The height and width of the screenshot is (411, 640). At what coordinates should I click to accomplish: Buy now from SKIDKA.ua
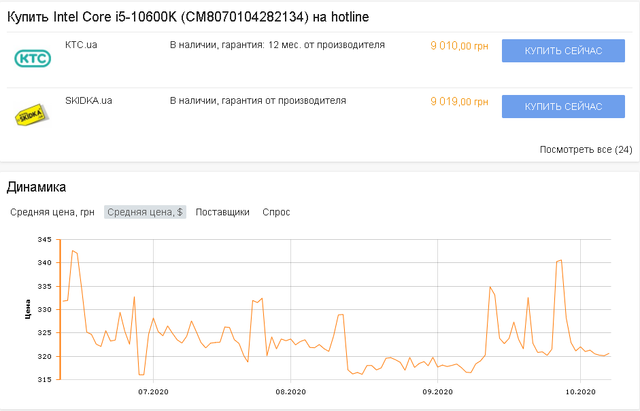tap(563, 107)
